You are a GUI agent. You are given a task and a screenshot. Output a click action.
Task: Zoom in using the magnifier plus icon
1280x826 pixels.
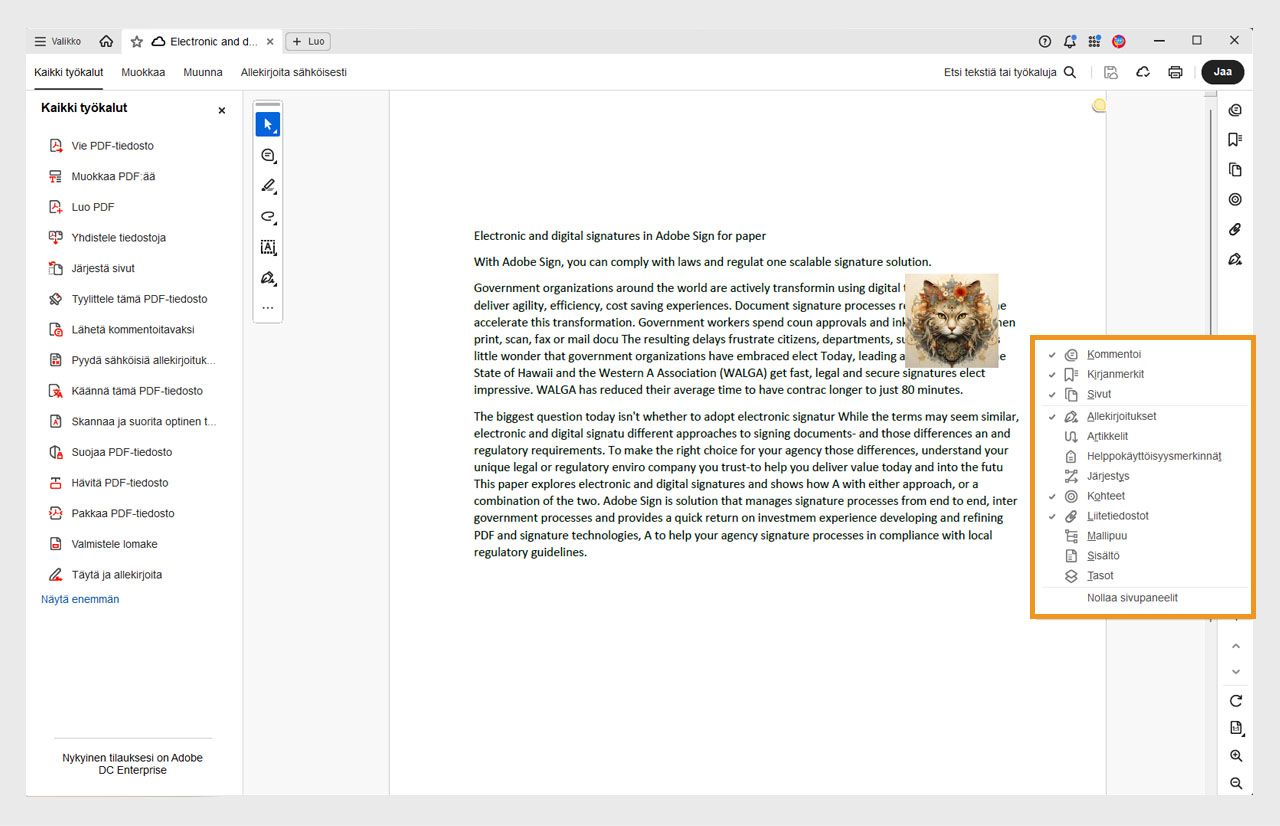coord(1236,755)
